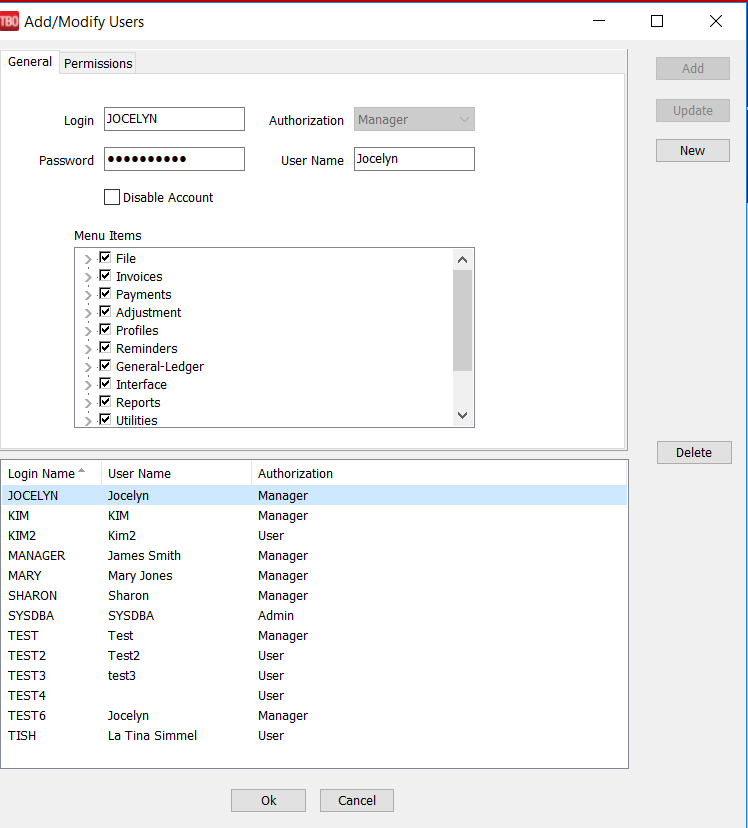Select the MARY login row
The width and height of the screenshot is (748, 828).
click(x=314, y=576)
